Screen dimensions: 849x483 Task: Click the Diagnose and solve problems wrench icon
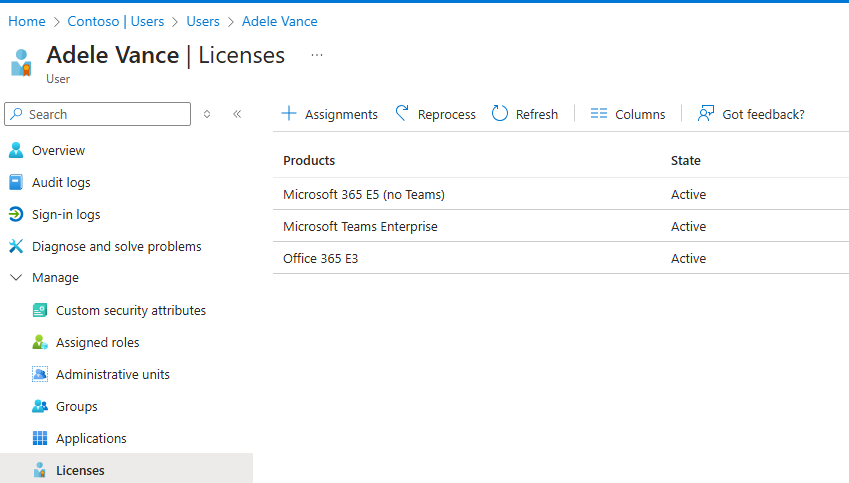click(16, 246)
